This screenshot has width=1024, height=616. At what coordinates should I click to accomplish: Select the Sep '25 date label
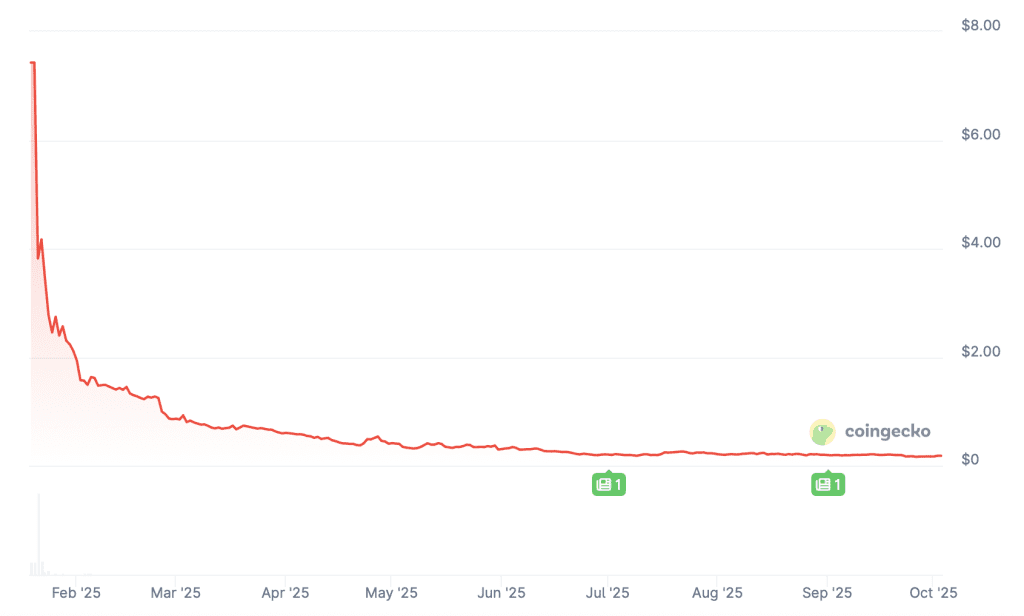tap(826, 593)
